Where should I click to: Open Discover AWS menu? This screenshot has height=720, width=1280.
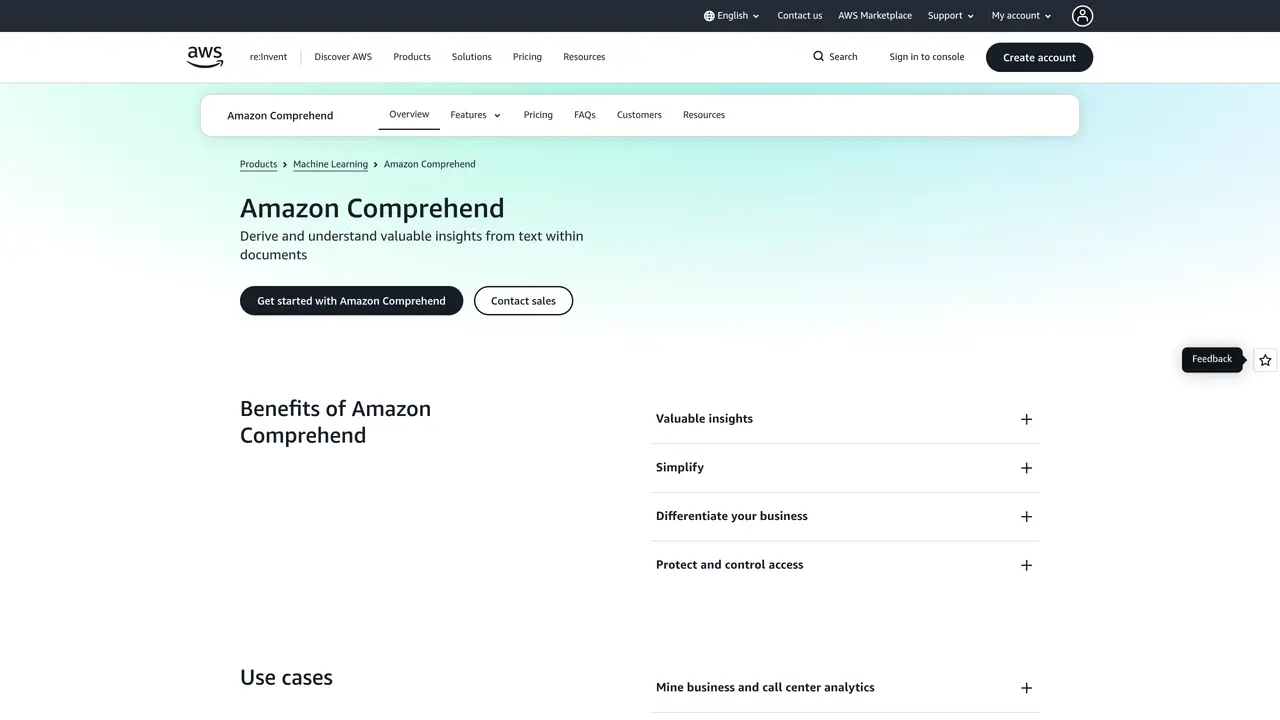tap(343, 57)
